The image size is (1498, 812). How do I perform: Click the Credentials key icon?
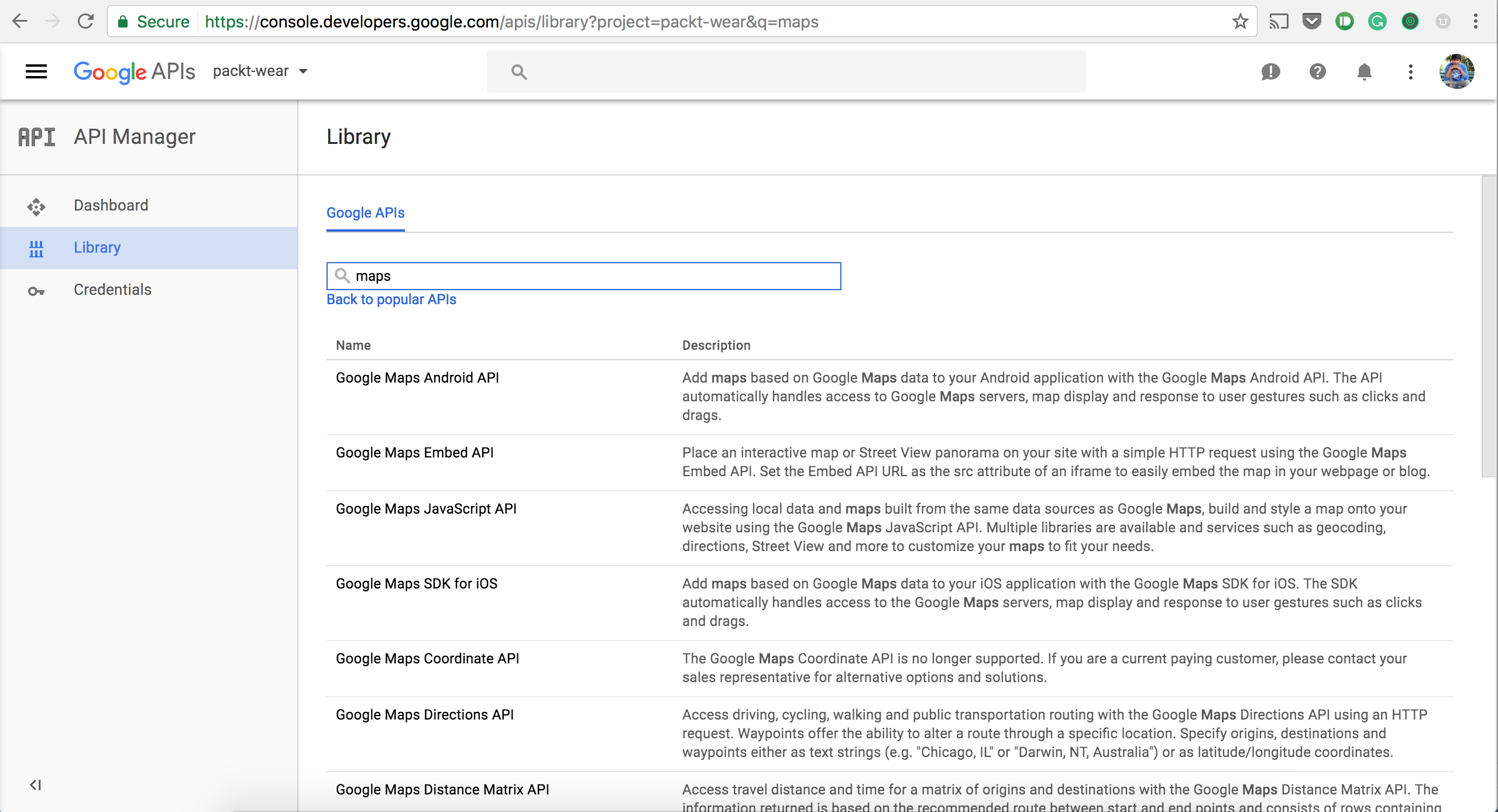(x=36, y=291)
